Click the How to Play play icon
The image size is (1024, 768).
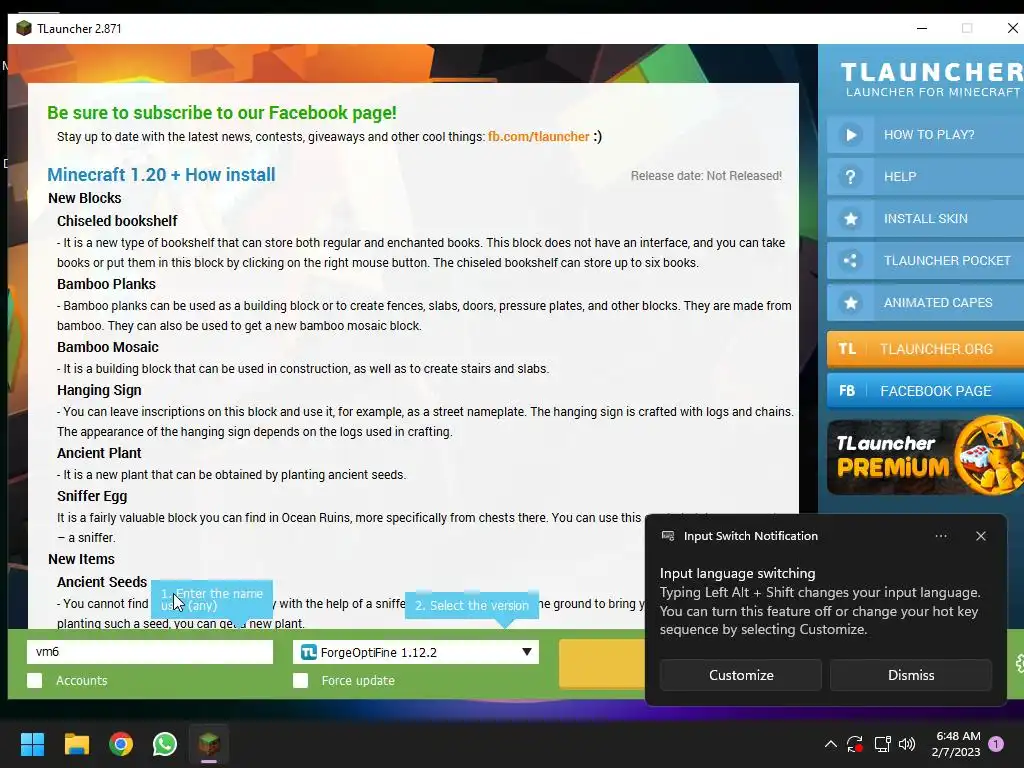pyautogui.click(x=850, y=135)
